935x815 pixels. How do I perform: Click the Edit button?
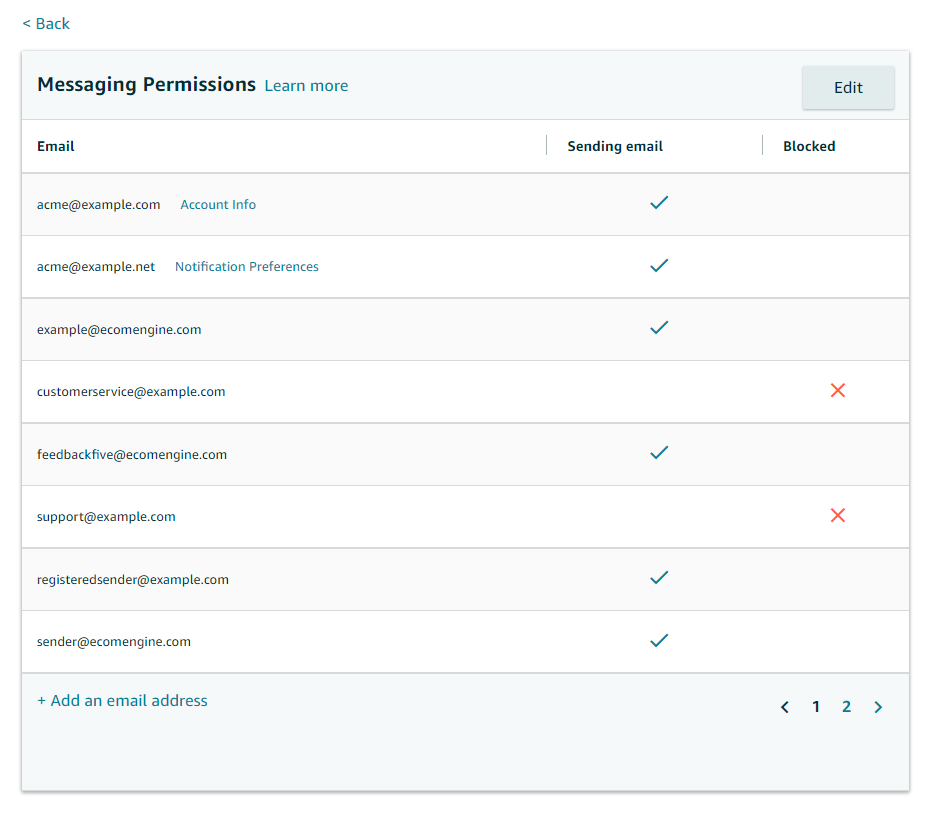pos(848,88)
